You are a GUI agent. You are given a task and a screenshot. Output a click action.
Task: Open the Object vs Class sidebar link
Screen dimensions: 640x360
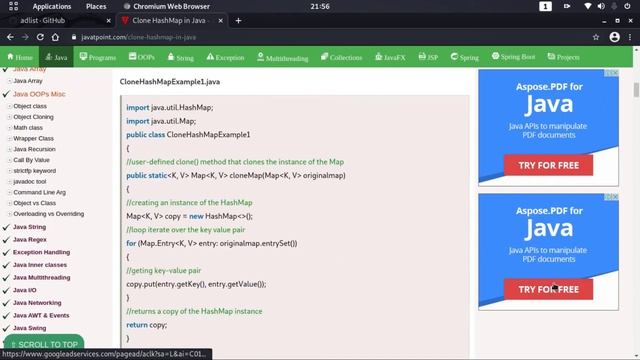(35, 203)
